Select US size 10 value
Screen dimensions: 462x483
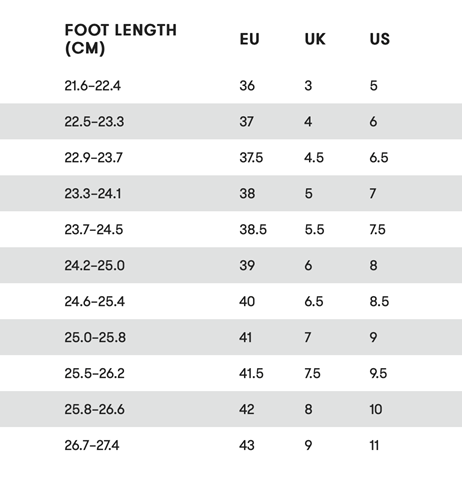point(376,409)
